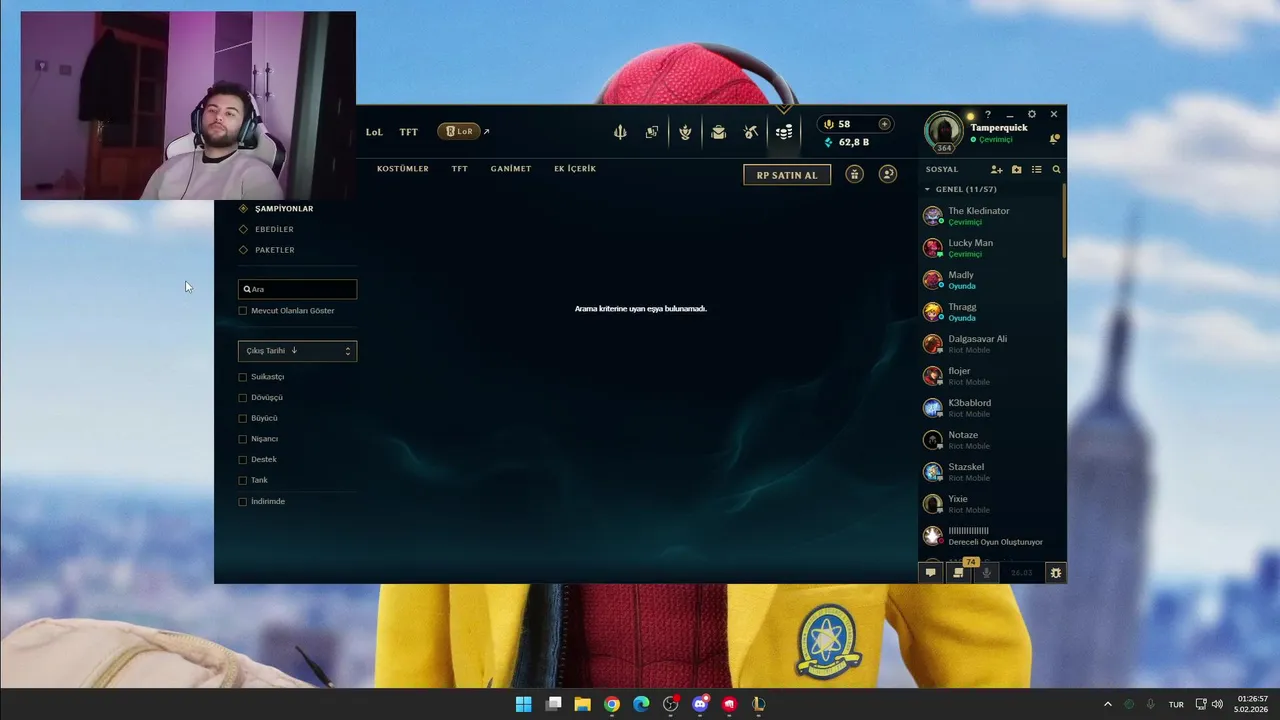
Task: Open the account purchase history icon
Action: [x=887, y=174]
